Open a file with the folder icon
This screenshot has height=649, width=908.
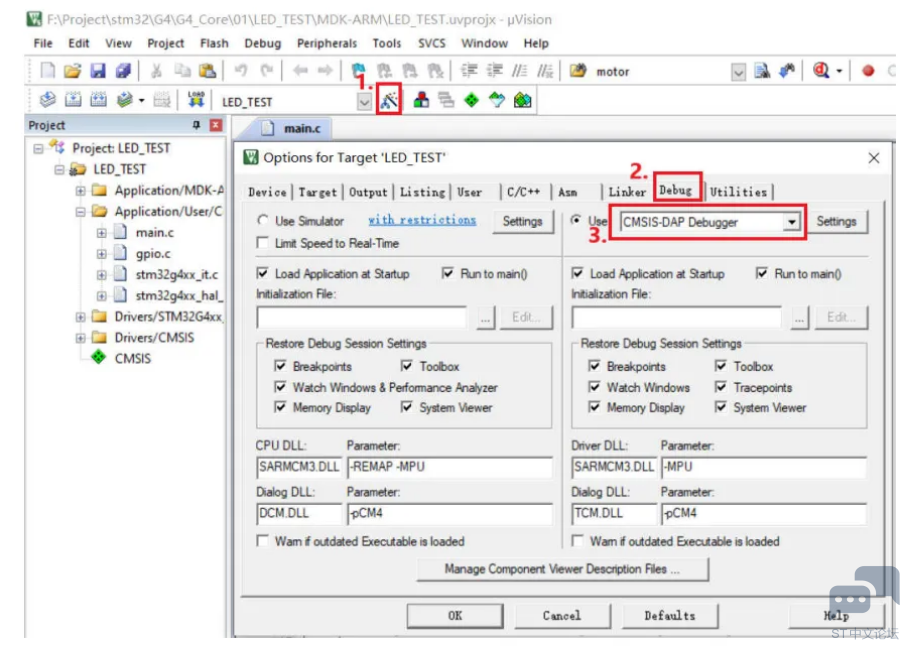72,71
